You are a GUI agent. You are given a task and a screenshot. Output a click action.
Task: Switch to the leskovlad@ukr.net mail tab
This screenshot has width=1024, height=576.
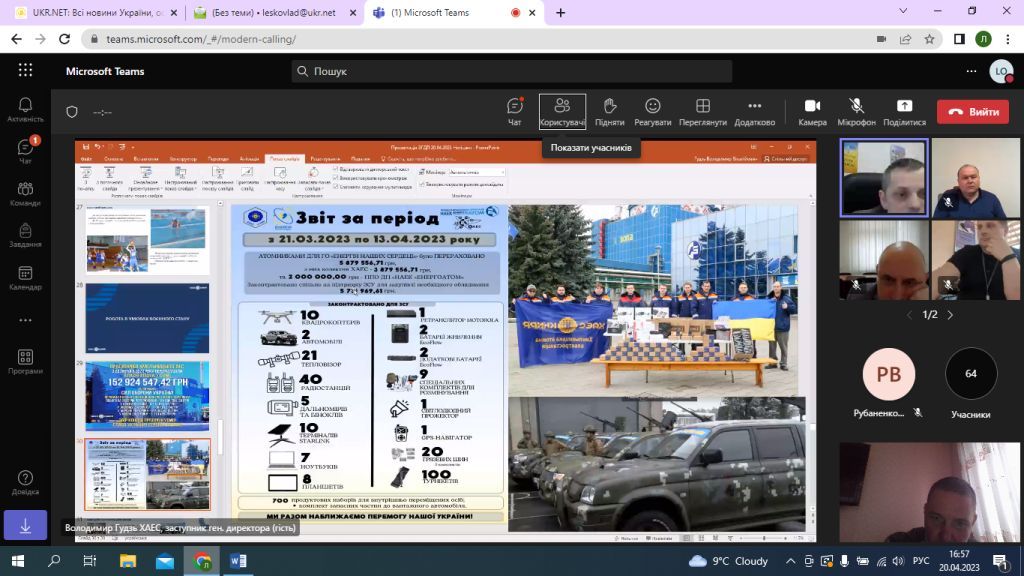[x=274, y=12]
